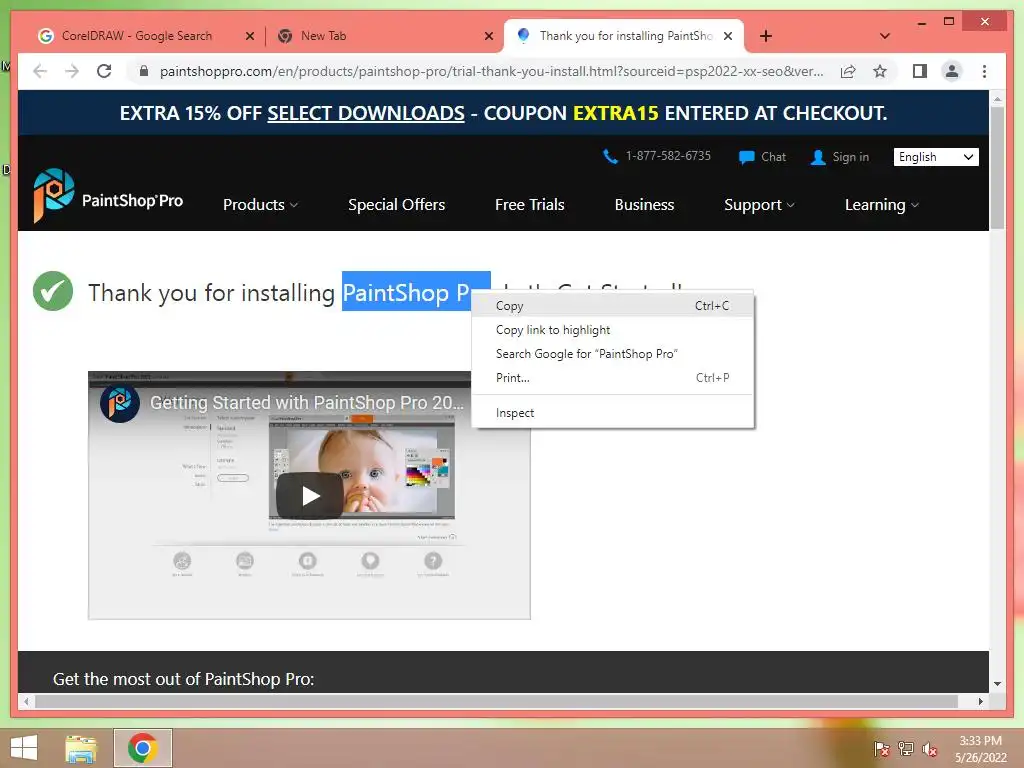This screenshot has height=768, width=1024.
Task: Select the Thank you for installing tab
Action: pos(626,36)
